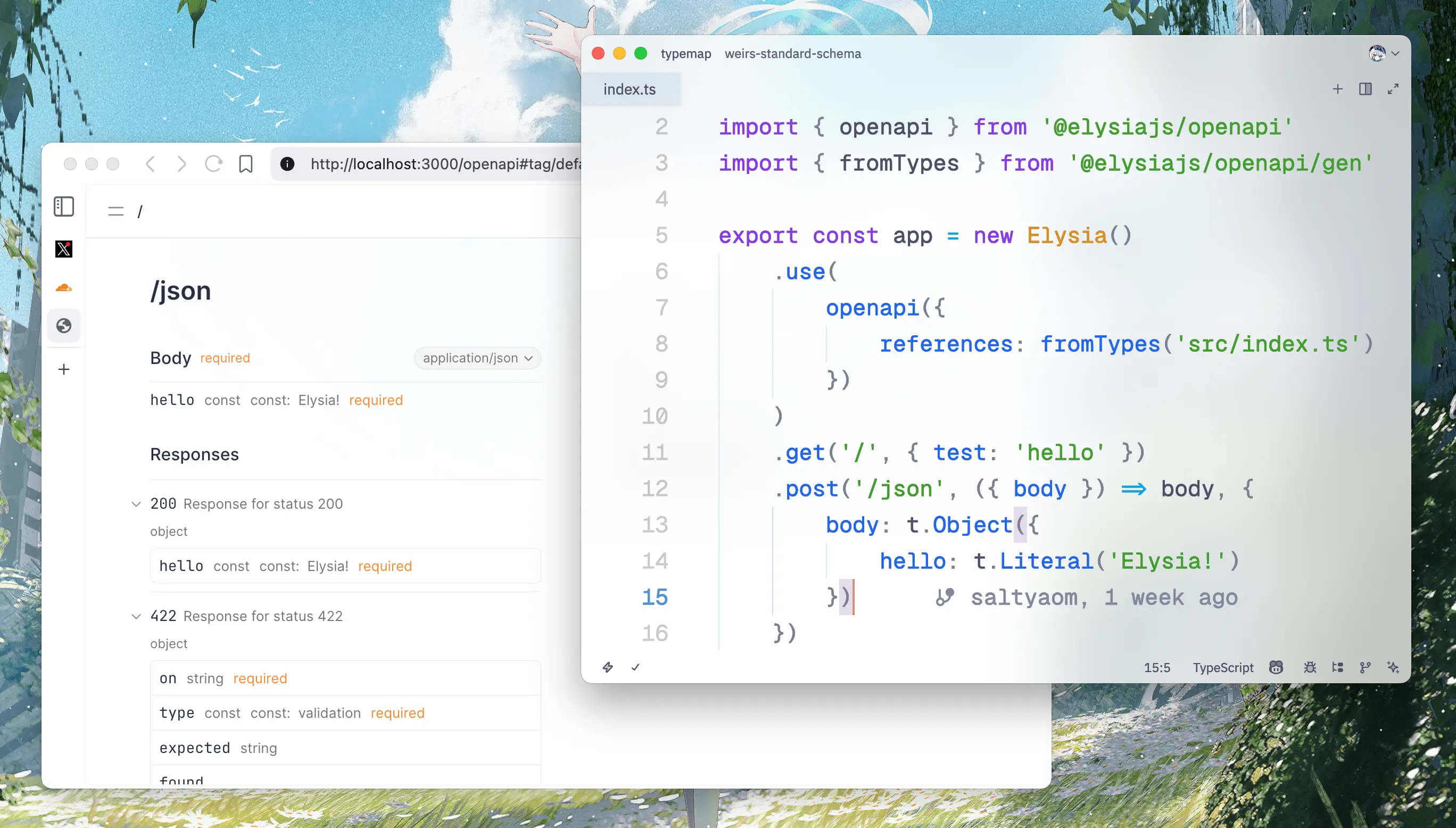Click the Copilot icon in status bar
Screen dimensions: 1456x828
click(1276, 667)
